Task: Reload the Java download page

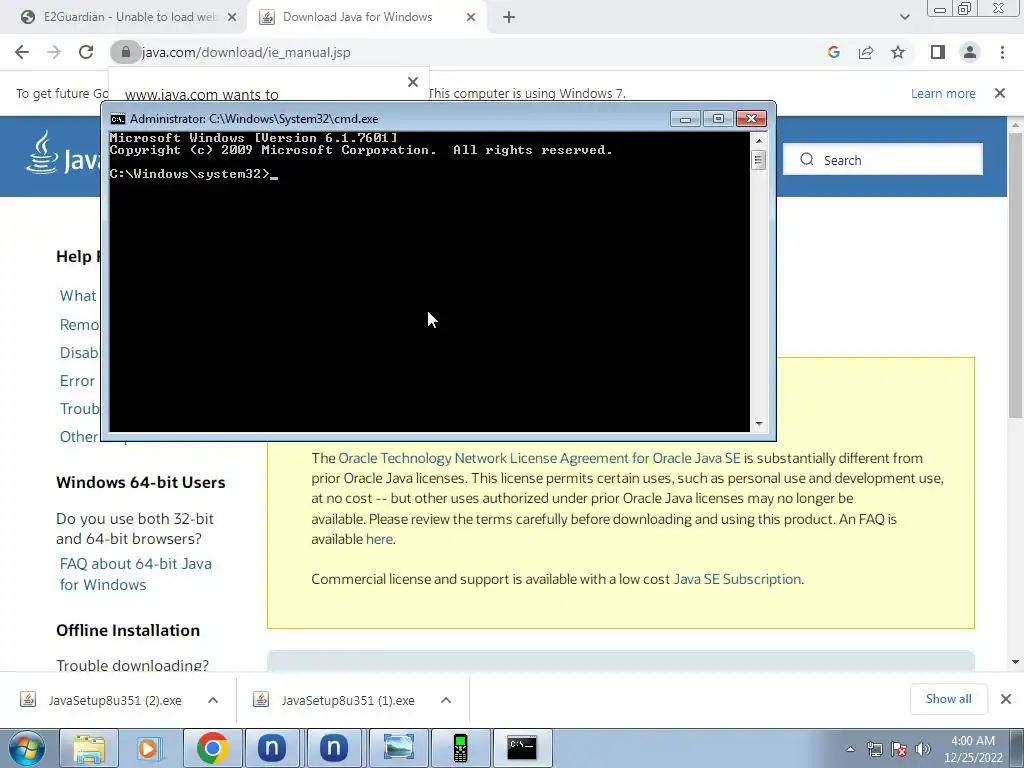Action: (86, 52)
